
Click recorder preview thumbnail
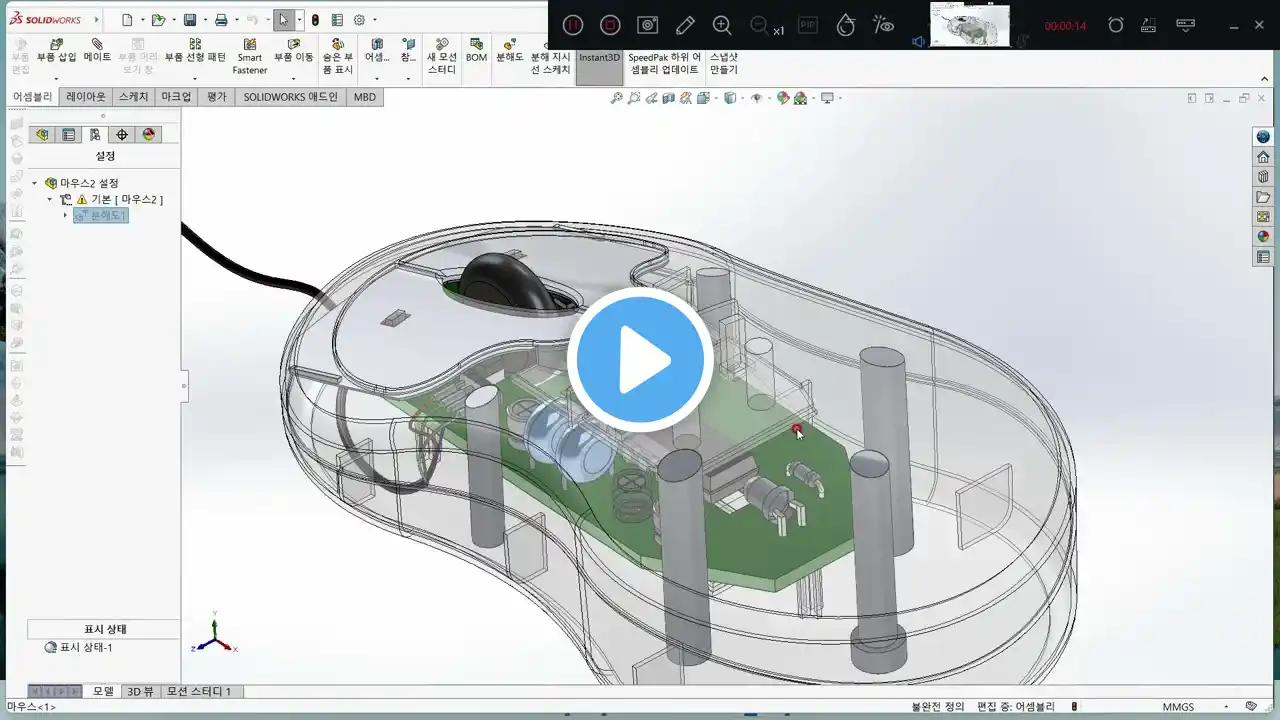point(969,24)
